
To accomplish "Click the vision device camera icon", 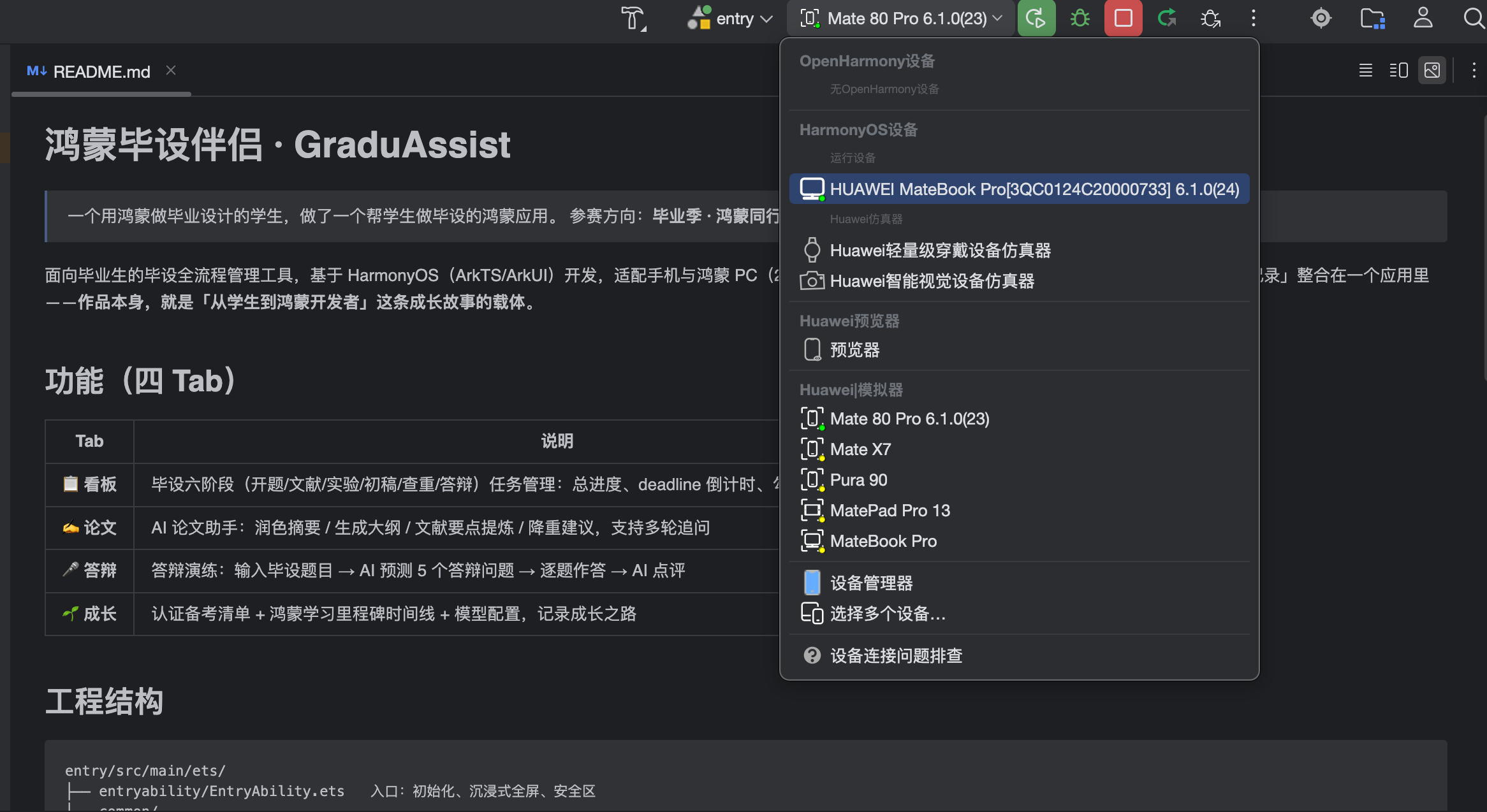I will 812,281.
